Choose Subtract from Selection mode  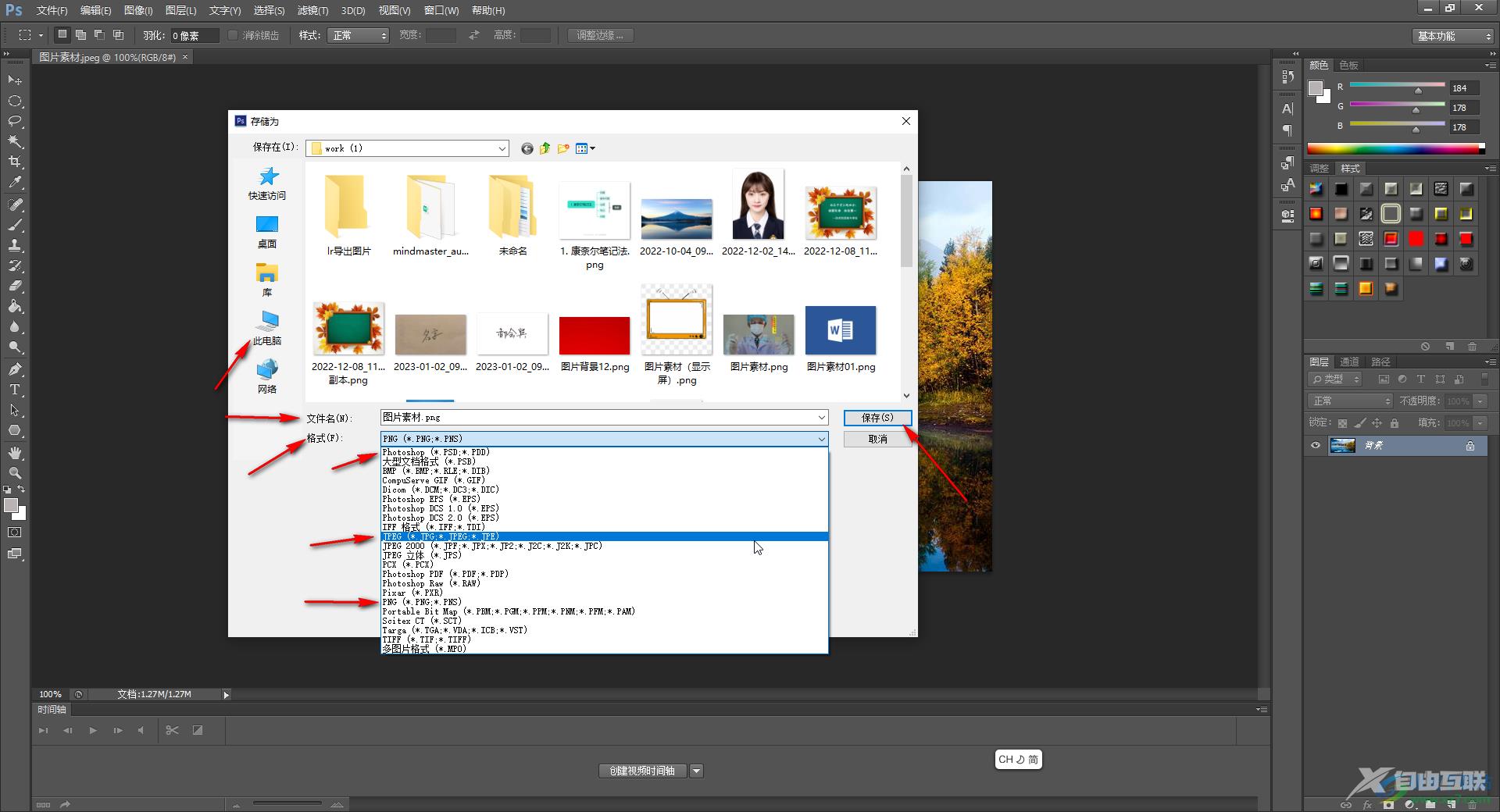99,35
